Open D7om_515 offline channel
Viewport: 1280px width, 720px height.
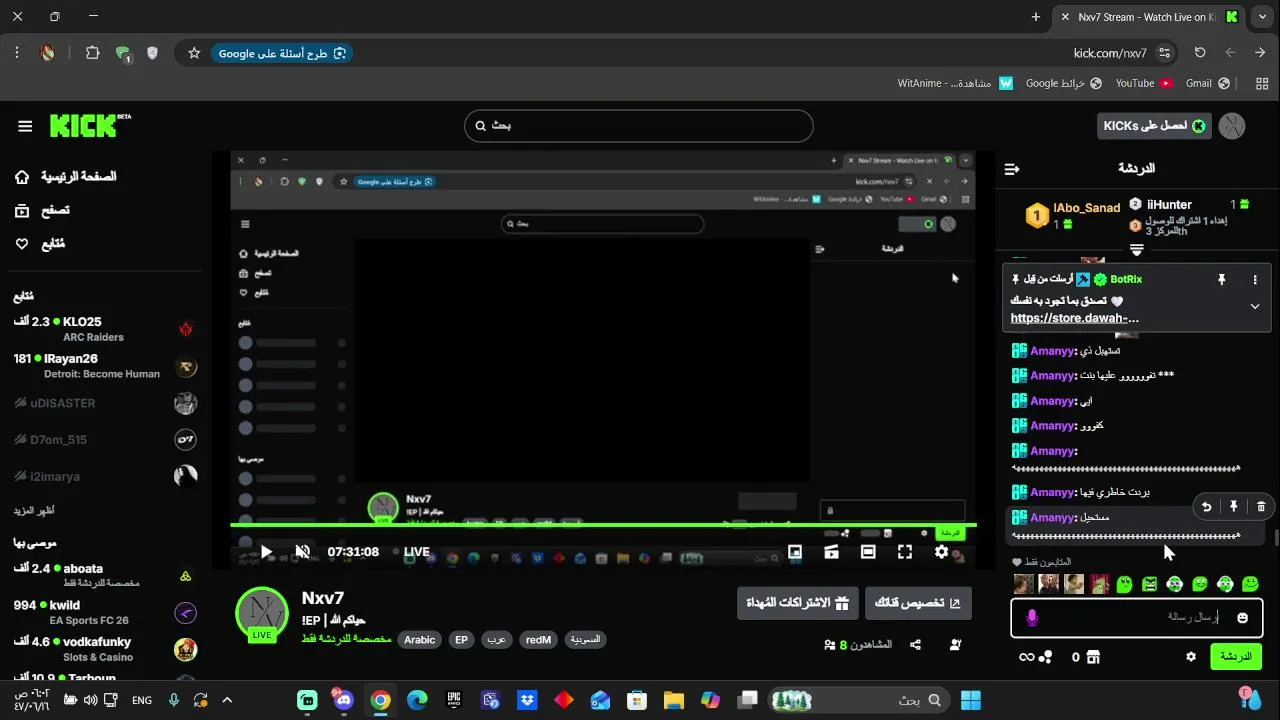pyautogui.click(x=103, y=440)
